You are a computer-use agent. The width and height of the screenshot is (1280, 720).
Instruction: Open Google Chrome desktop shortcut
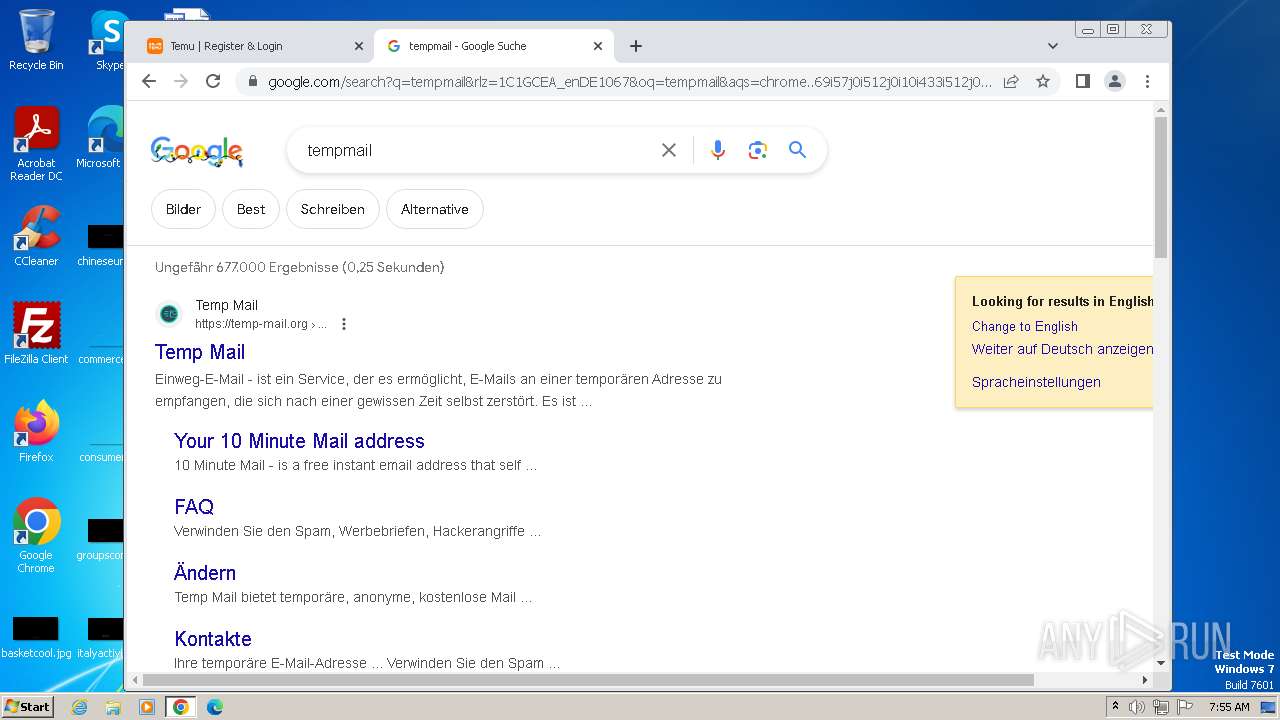click(36, 535)
